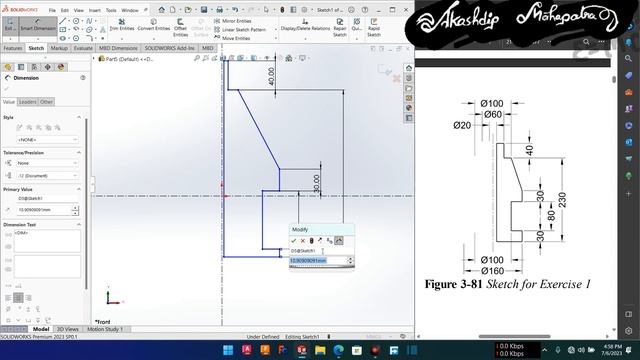Collapse the Tolerance/Precision section
The image size is (640, 360).
(79, 153)
